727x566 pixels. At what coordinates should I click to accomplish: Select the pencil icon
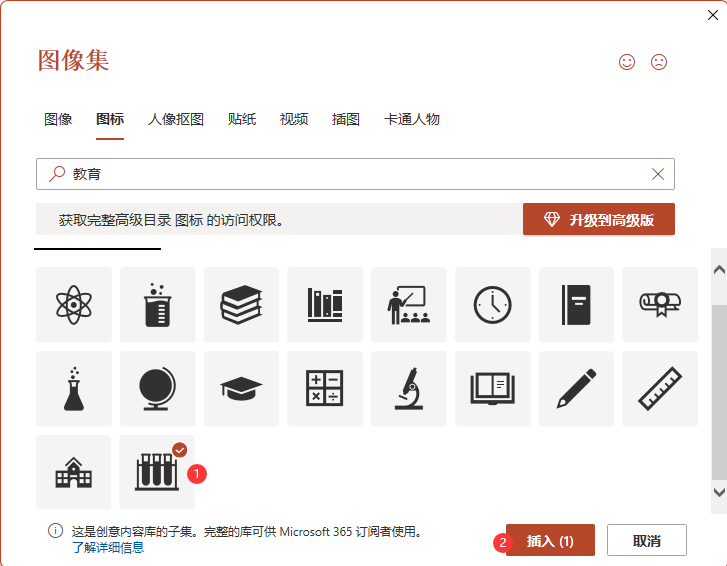pos(576,388)
